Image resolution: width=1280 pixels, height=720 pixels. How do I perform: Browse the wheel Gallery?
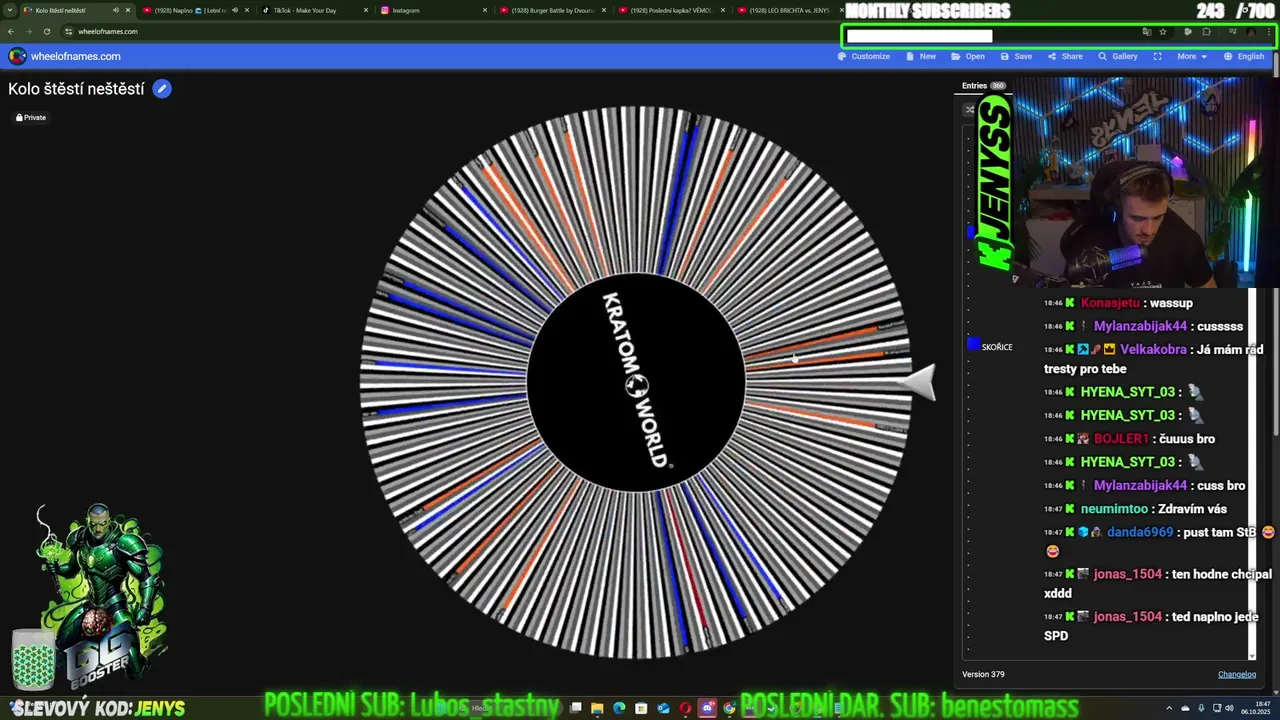click(x=1118, y=56)
